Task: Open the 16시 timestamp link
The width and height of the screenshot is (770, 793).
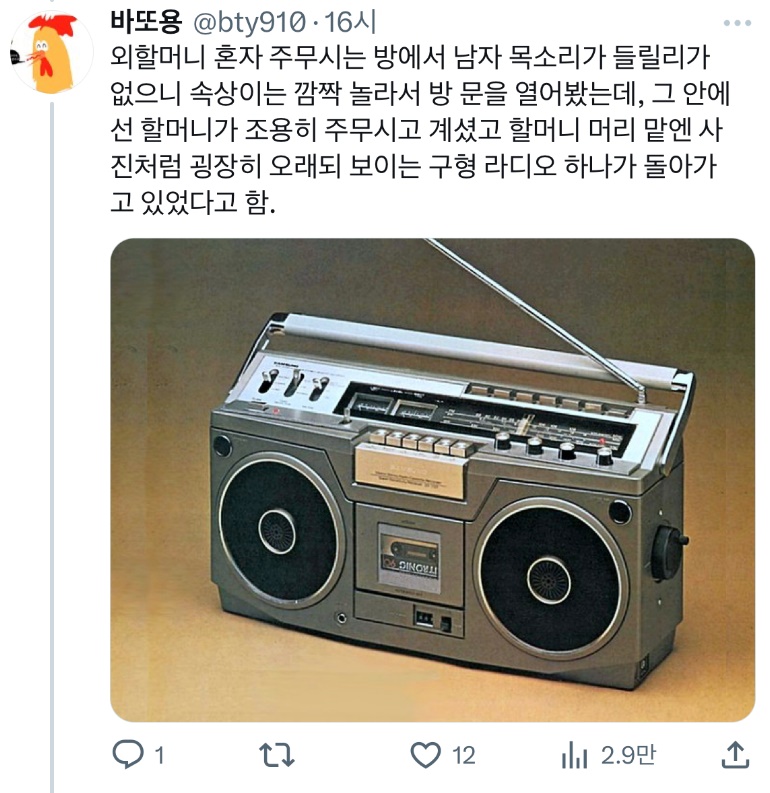Action: 350,22
